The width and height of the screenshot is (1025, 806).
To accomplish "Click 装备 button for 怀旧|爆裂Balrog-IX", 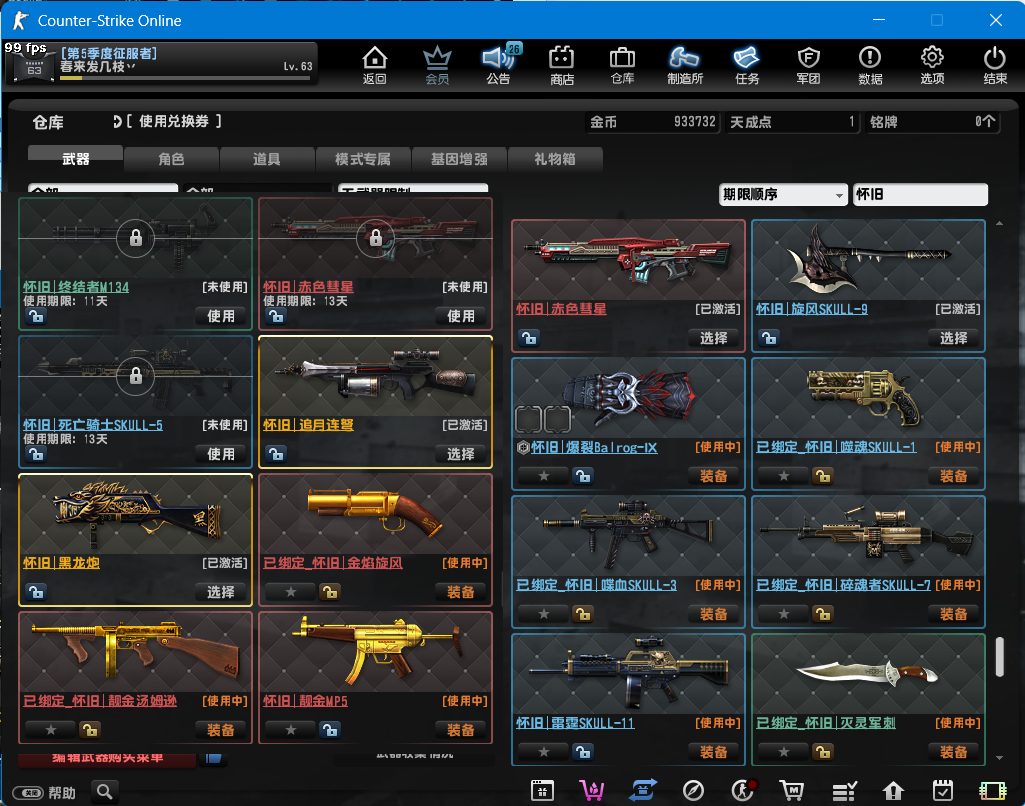I will (x=714, y=476).
